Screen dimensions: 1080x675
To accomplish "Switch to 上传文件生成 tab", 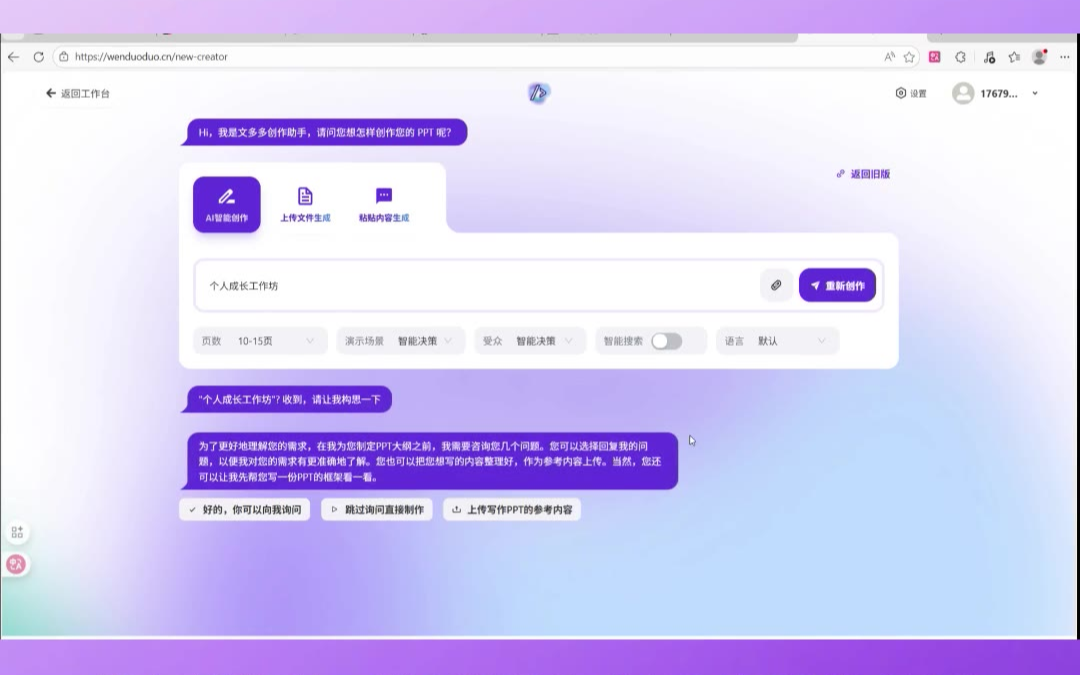I will coord(305,204).
